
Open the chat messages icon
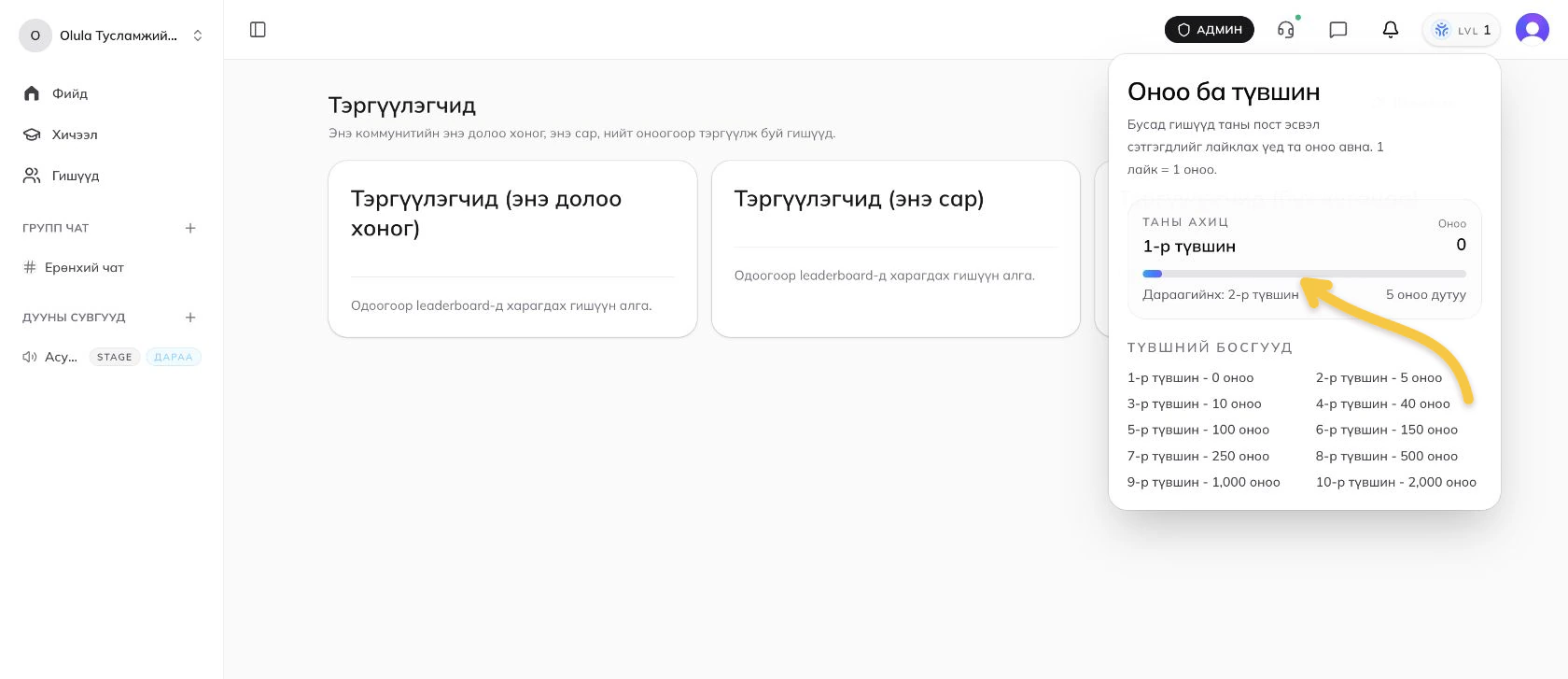tap(1338, 30)
